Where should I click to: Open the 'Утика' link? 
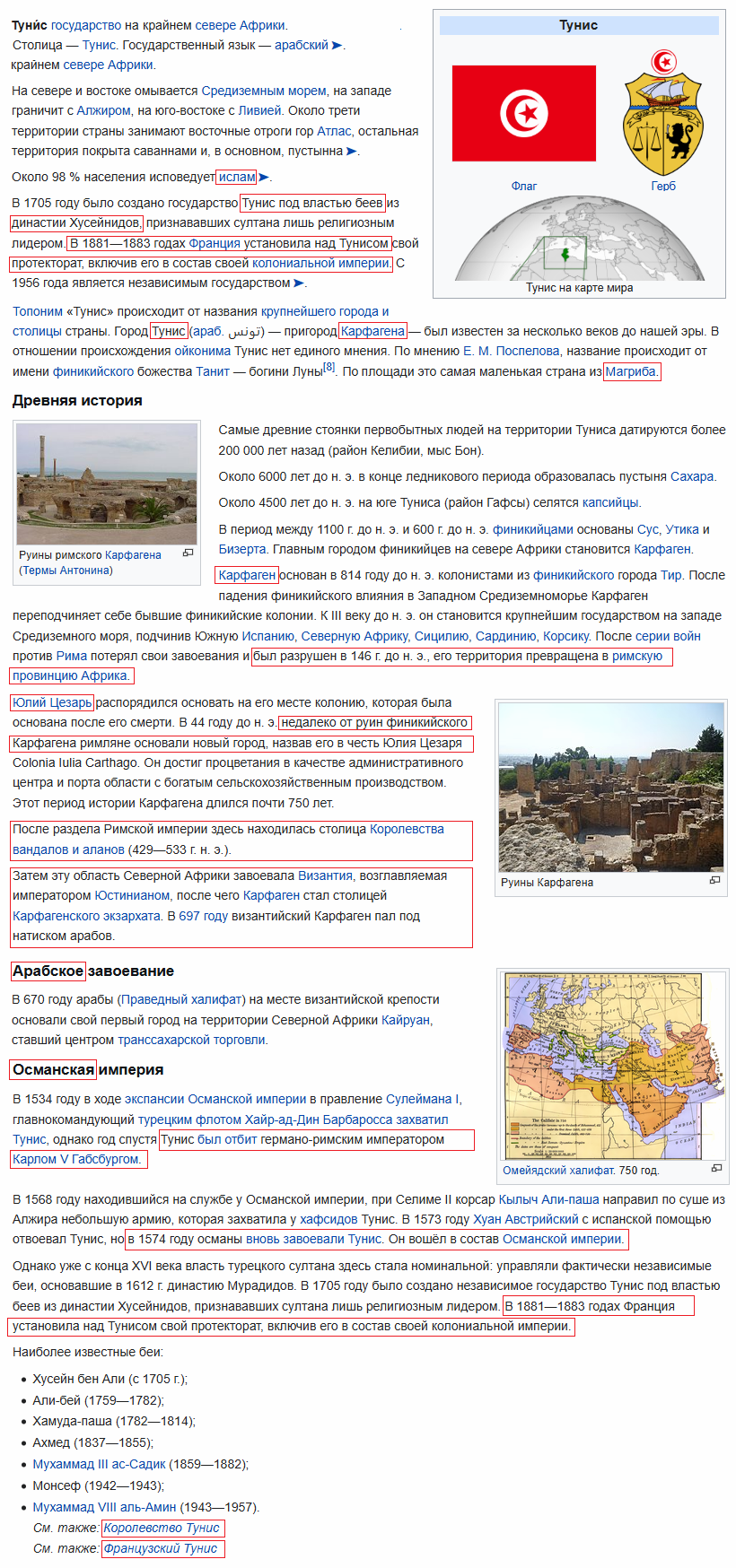[x=682, y=529]
